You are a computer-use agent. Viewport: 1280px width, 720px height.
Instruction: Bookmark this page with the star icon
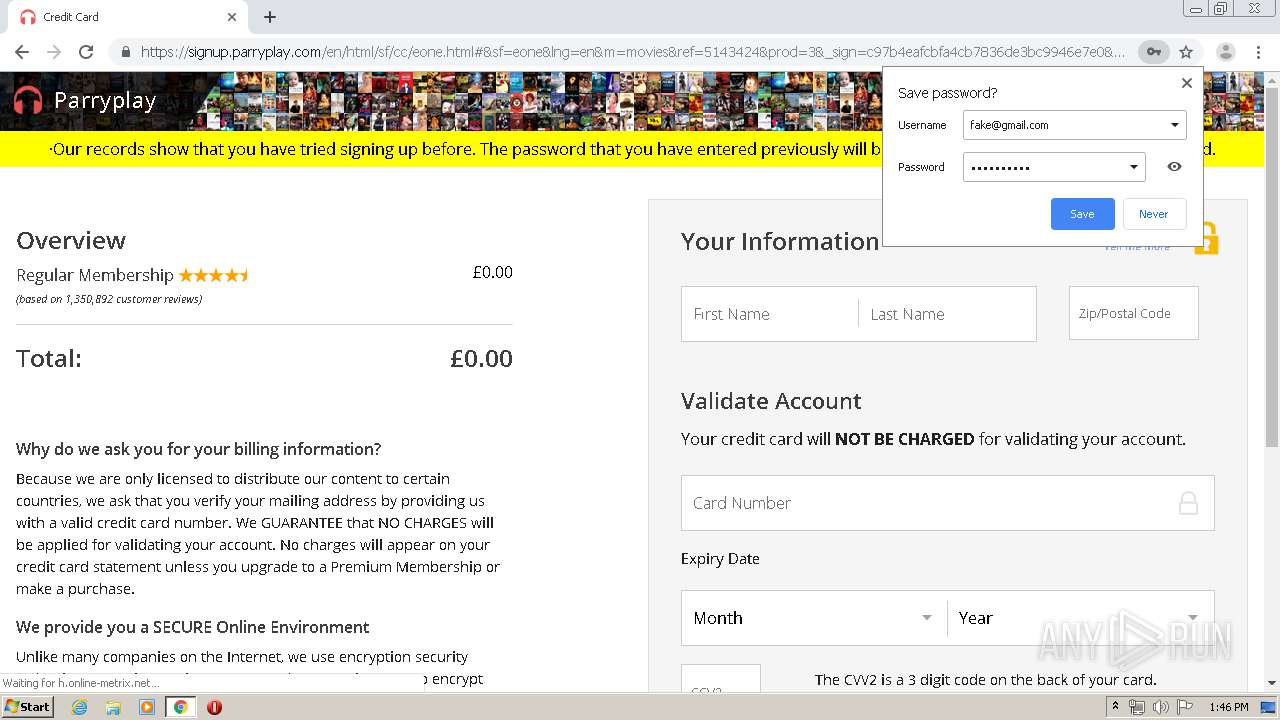pyautogui.click(x=1186, y=52)
